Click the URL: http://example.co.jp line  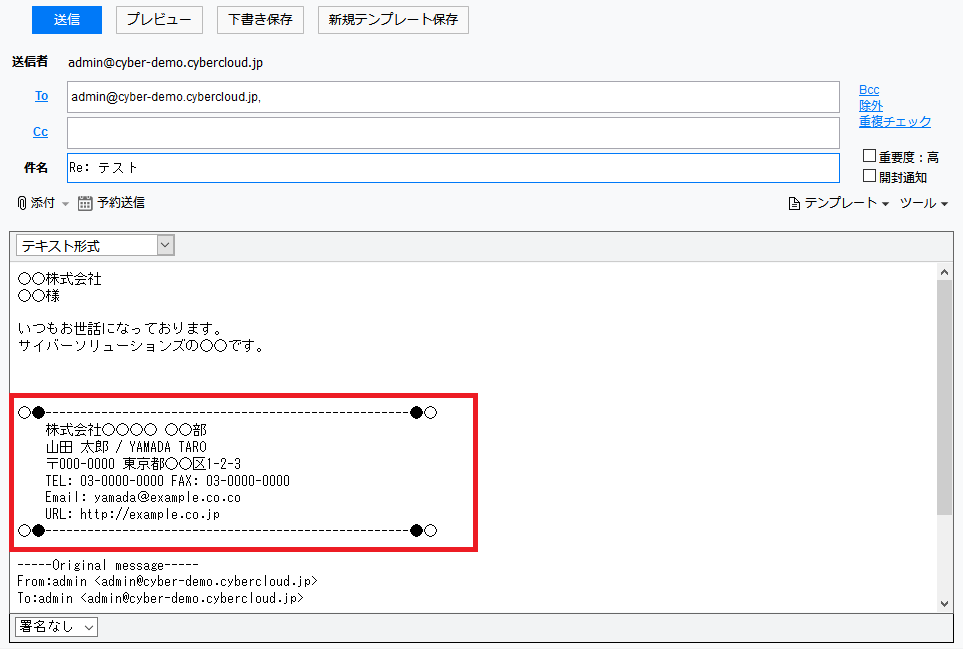pos(132,514)
